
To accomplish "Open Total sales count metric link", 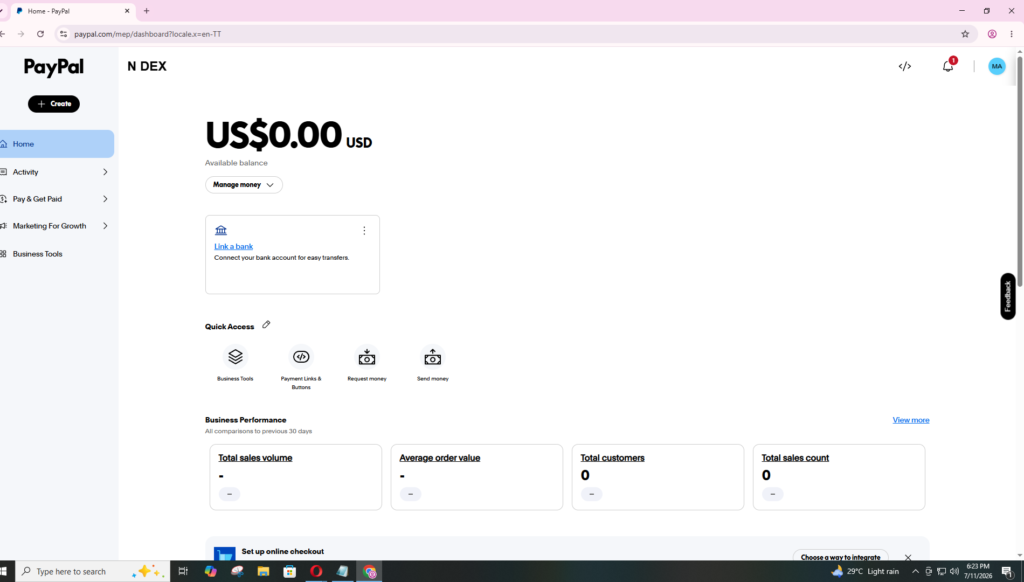I will (x=795, y=458).
